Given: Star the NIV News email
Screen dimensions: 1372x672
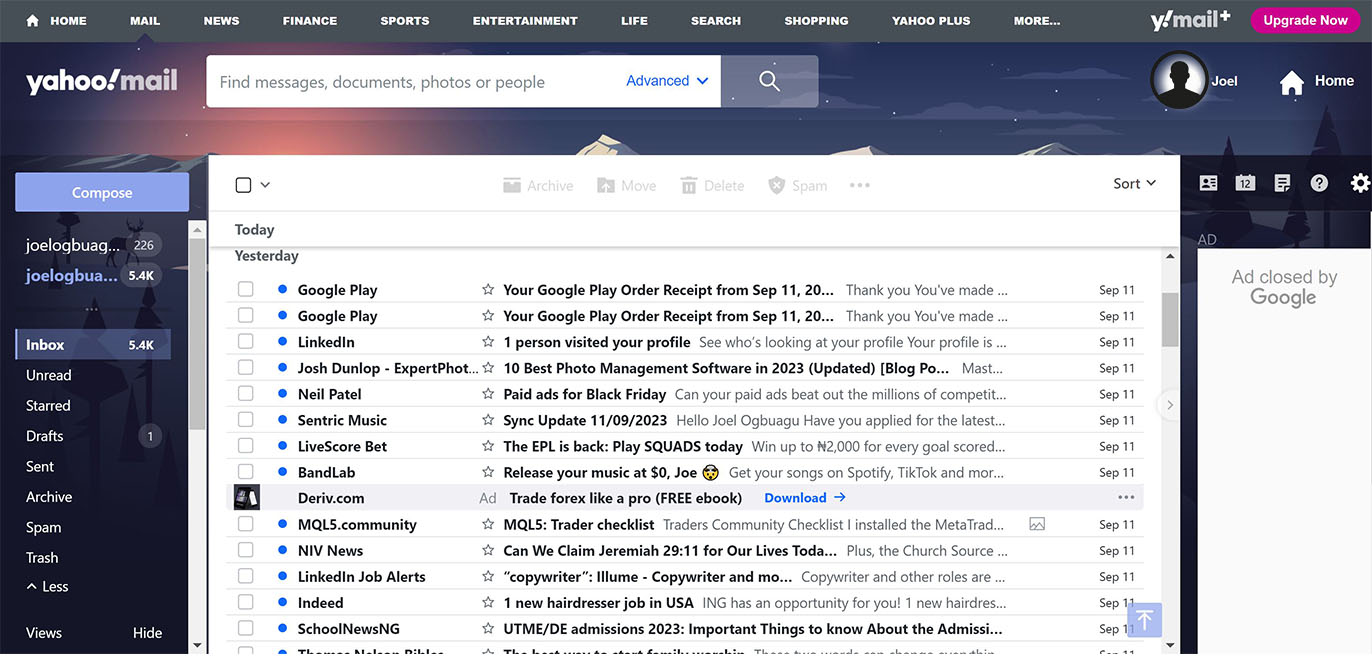Looking at the screenshot, I should 488,550.
